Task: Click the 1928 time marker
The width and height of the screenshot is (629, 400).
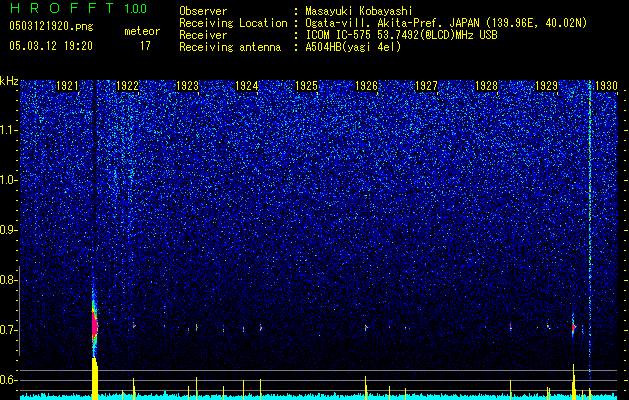Action: coord(486,86)
